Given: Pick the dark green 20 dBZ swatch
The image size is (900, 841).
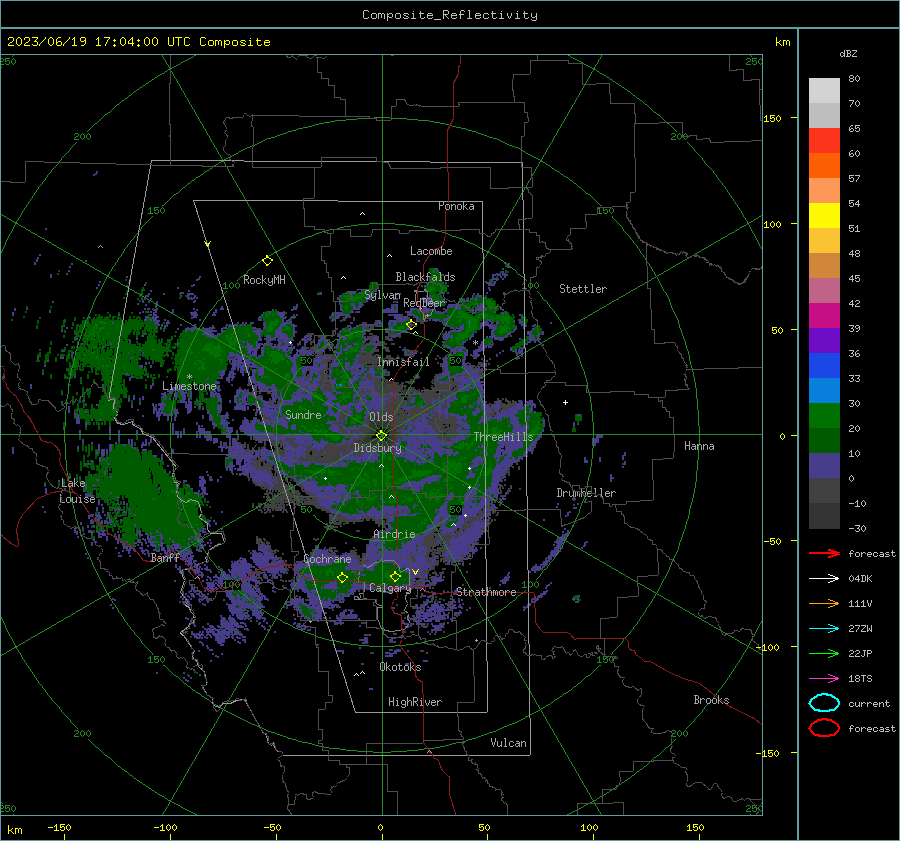Looking at the screenshot, I should (x=824, y=441).
